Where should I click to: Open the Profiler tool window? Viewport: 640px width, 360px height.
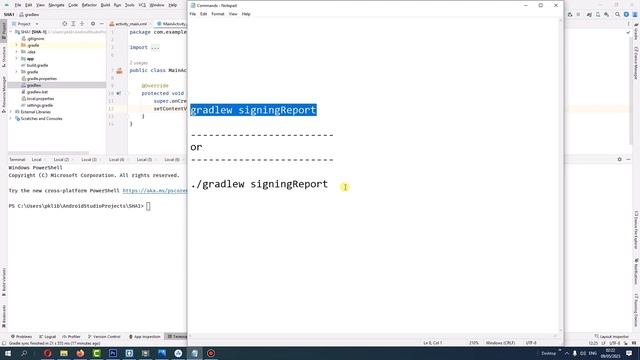tap(71, 336)
